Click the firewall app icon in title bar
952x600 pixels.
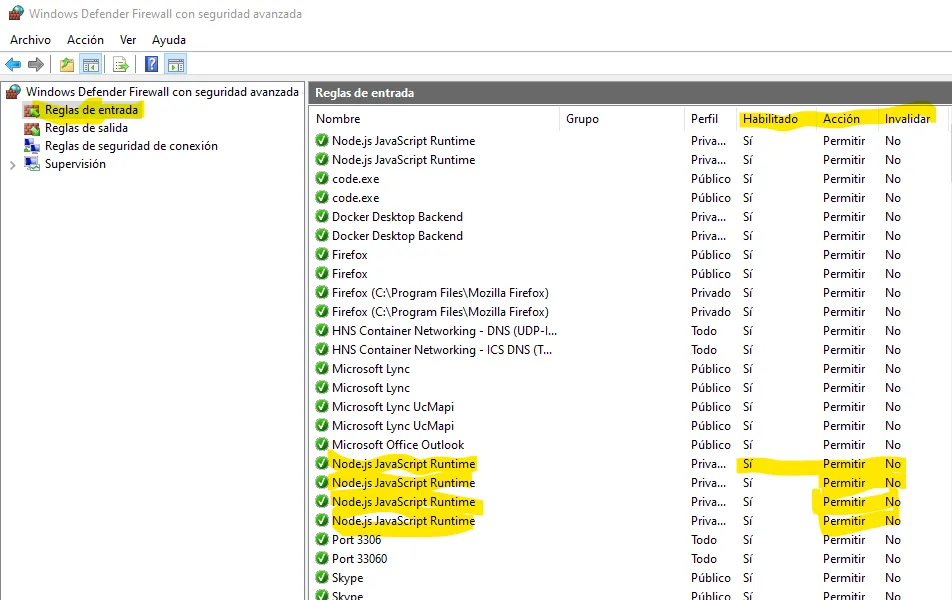click(16, 13)
